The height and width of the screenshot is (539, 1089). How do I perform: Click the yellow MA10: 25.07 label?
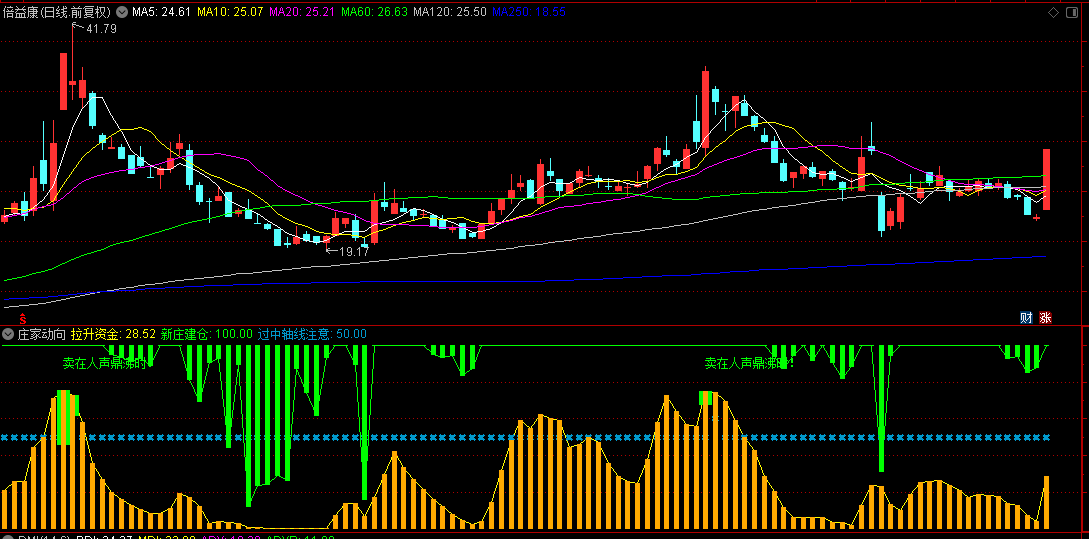pyautogui.click(x=231, y=12)
